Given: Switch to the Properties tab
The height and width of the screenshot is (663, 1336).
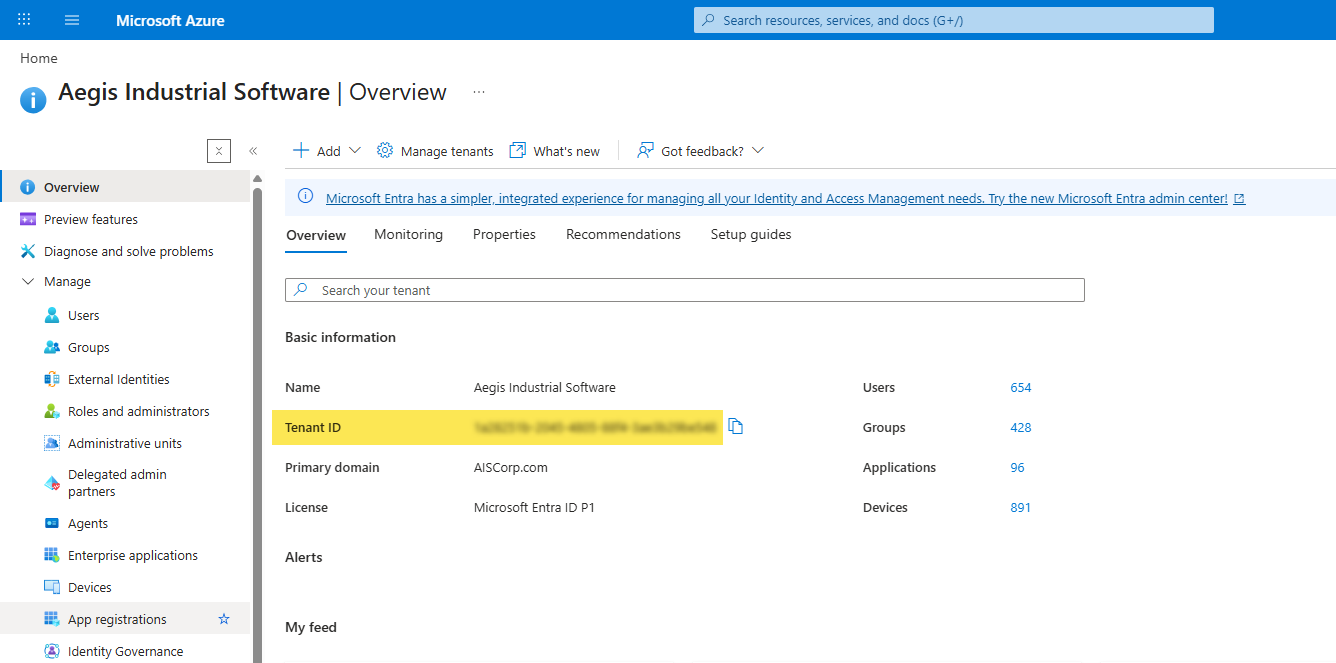Looking at the screenshot, I should (x=504, y=234).
